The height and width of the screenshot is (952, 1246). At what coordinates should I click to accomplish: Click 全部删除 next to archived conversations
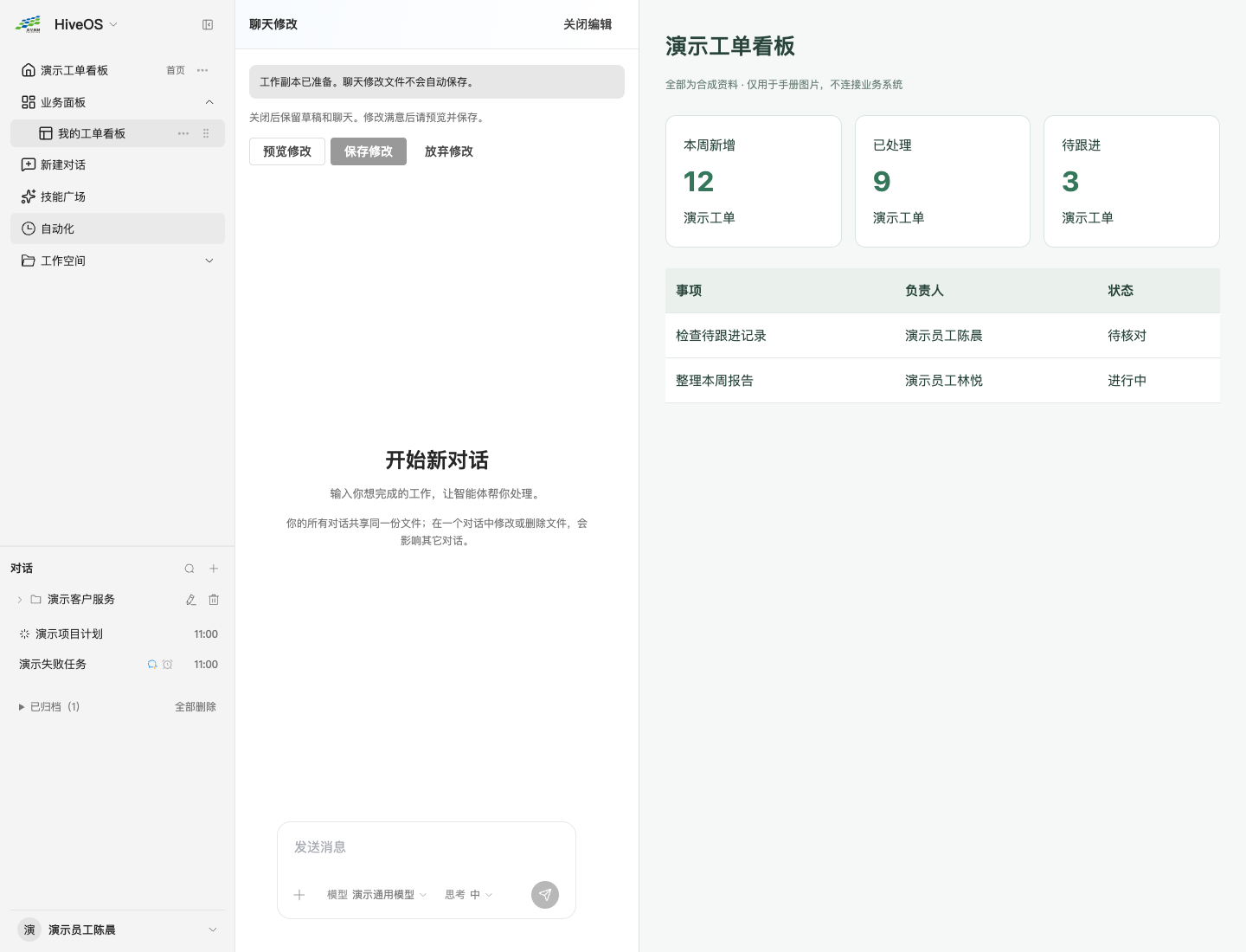(x=196, y=707)
